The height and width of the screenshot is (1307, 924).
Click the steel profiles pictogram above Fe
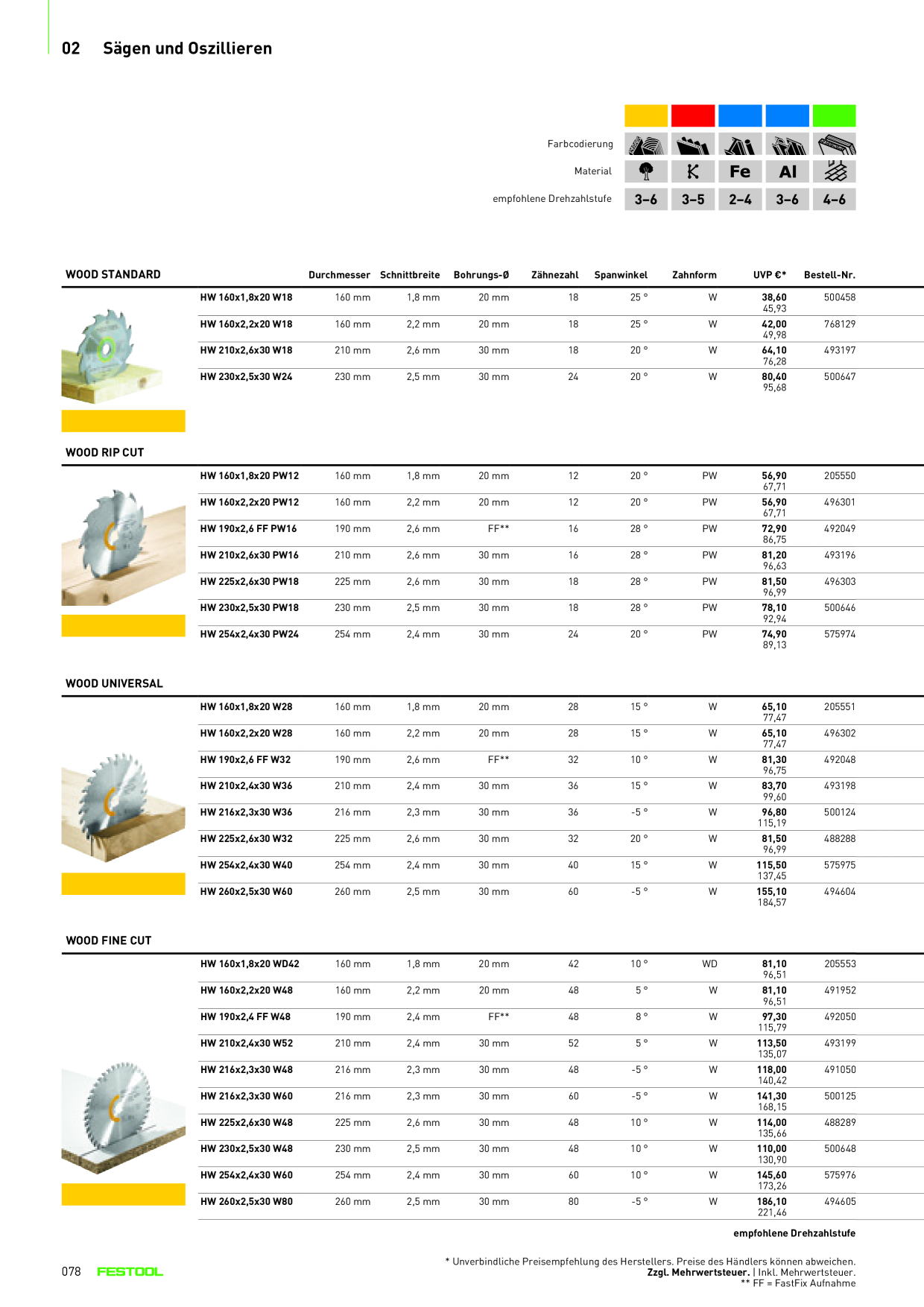740,144
